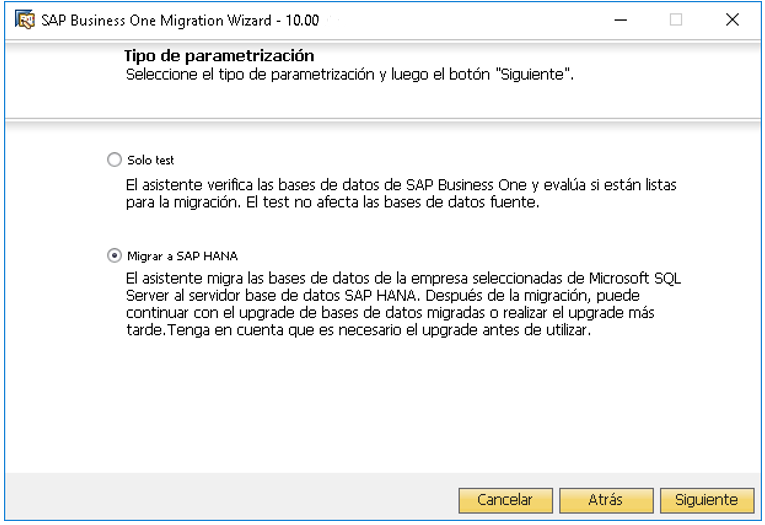Select the "Migrar a SAP HANA" radio button

114,256
